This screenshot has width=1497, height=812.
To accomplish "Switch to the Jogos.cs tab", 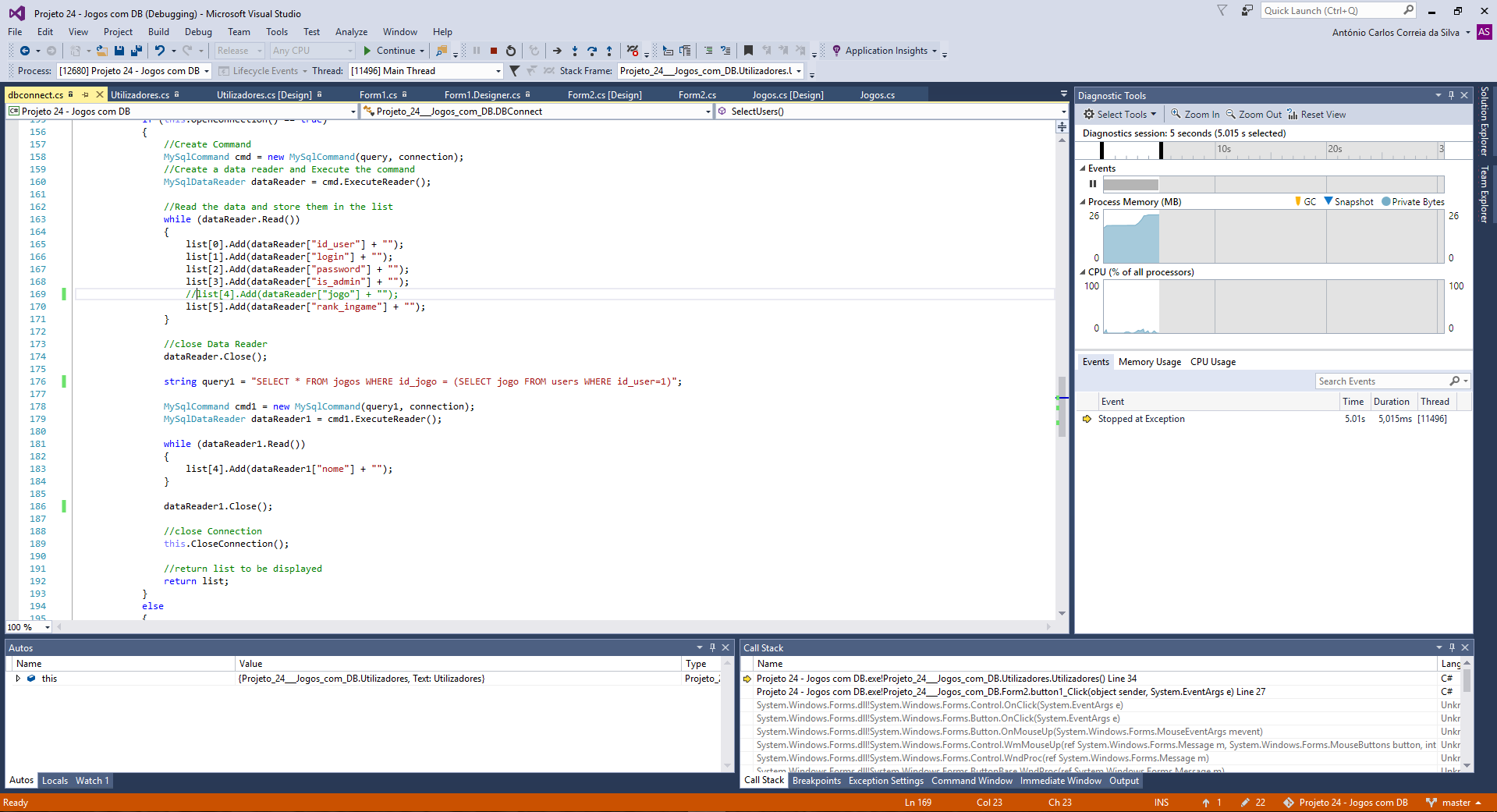I will tap(877, 94).
